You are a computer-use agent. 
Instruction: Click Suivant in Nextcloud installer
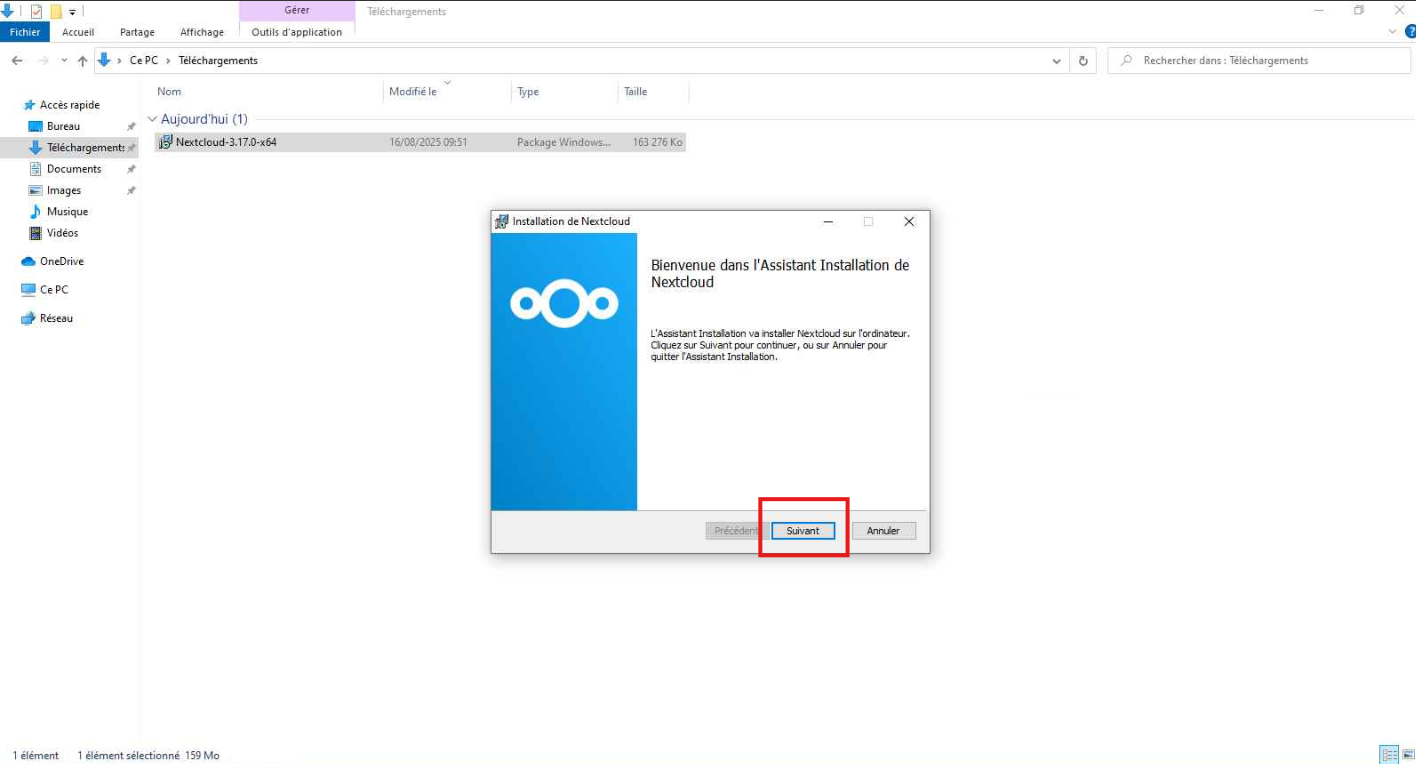(x=802, y=531)
